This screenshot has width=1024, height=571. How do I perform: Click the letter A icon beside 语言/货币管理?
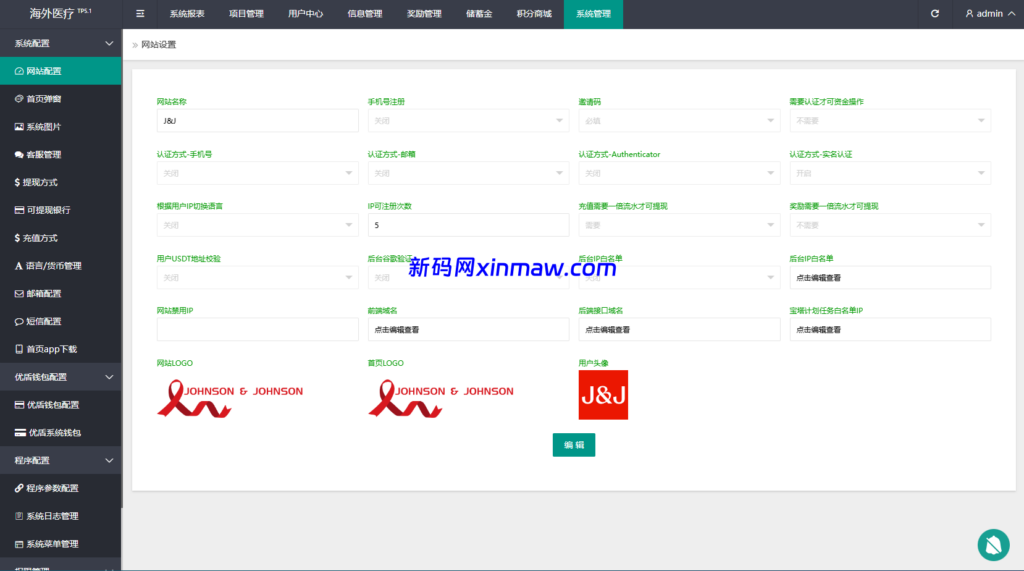click(x=18, y=266)
